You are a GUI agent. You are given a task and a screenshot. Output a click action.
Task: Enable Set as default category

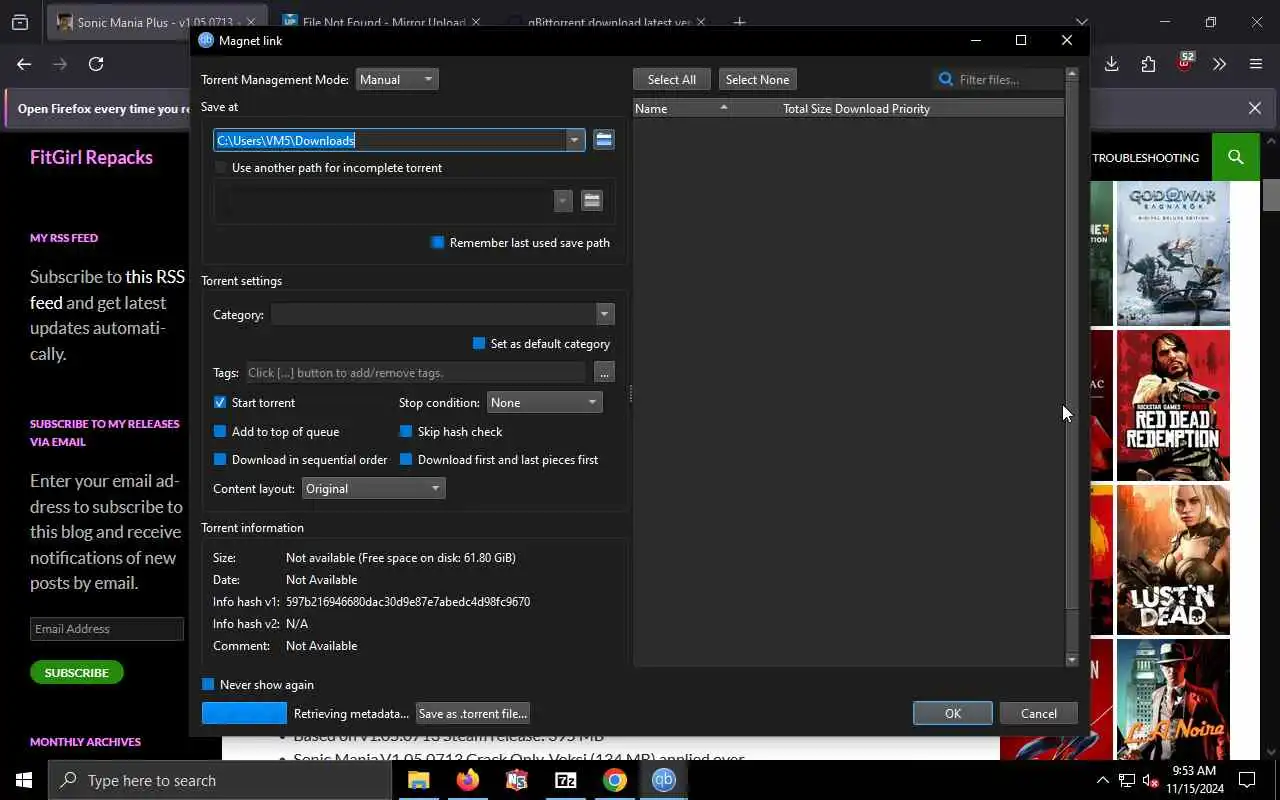coord(478,344)
